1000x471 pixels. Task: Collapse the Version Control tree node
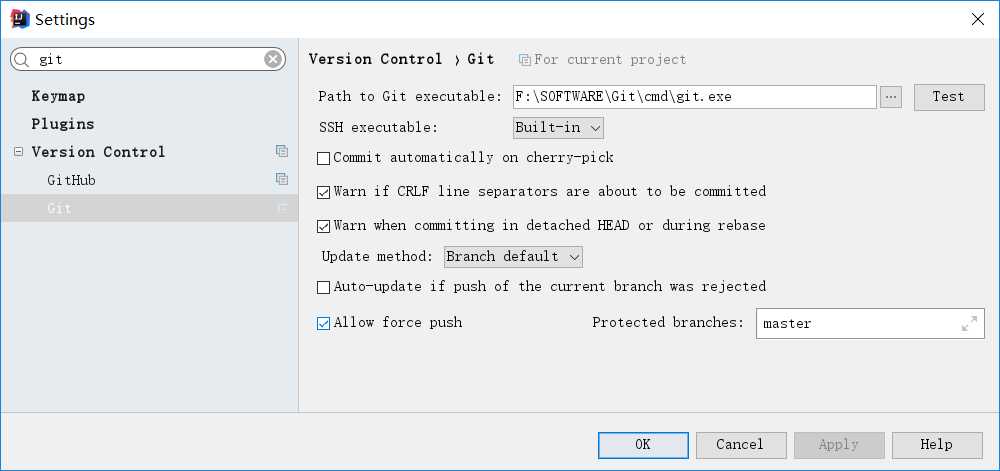[x=17, y=152]
